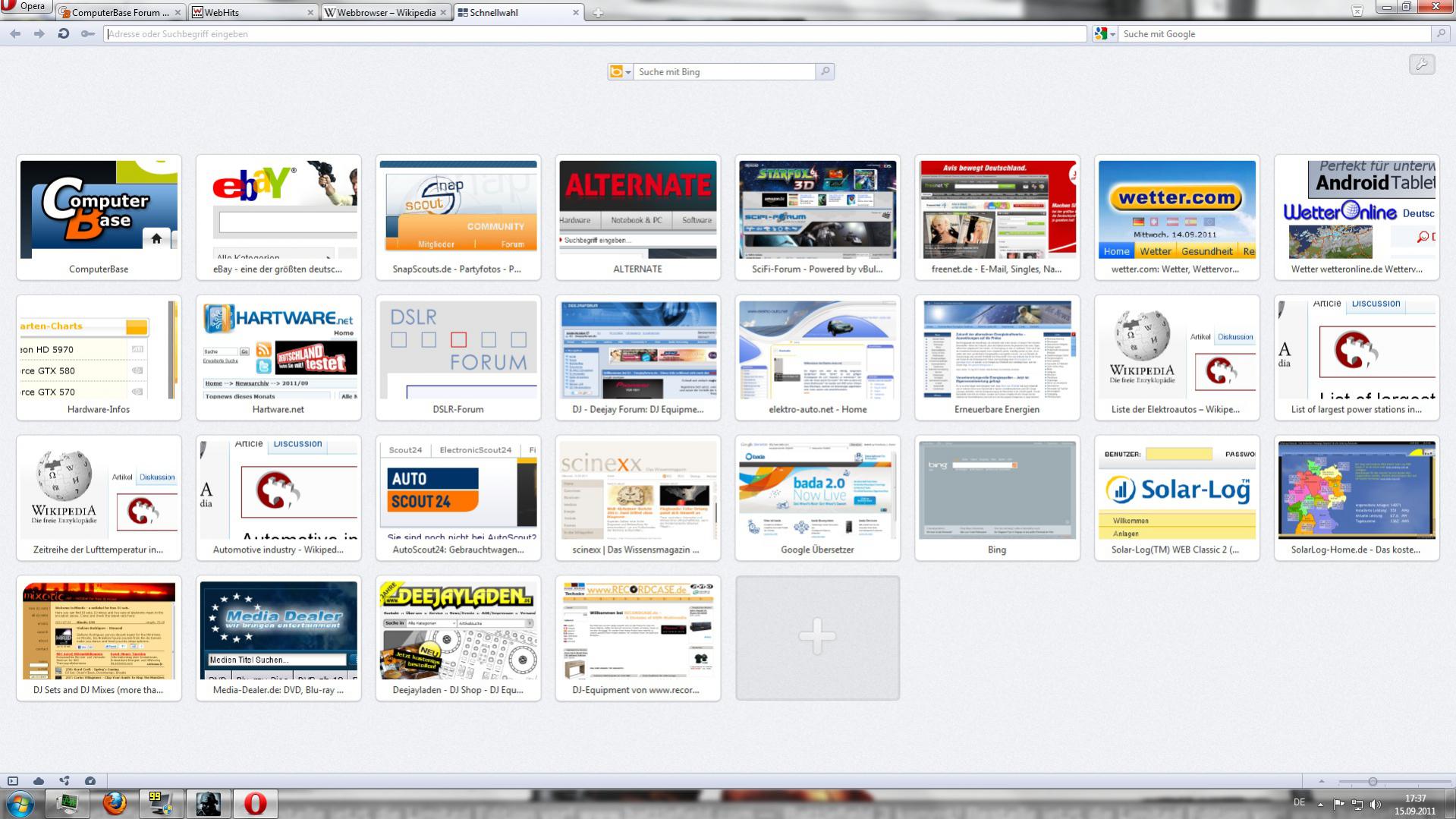This screenshot has width=1456, height=819.
Task: Open the Google Übersetzer speed dial
Action: 818,499
